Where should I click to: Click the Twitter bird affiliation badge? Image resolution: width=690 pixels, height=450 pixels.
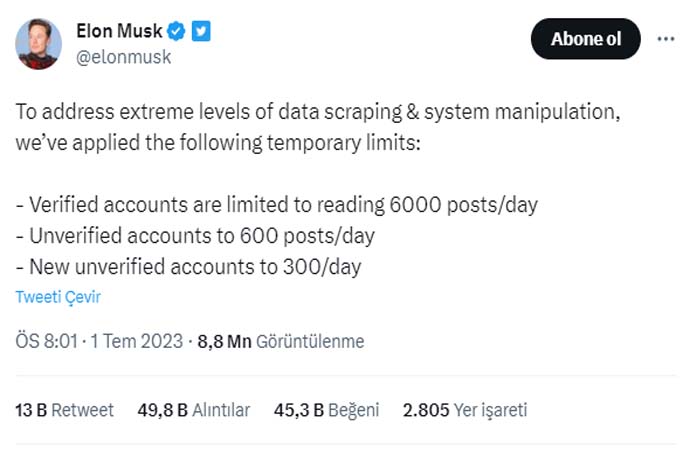(x=201, y=31)
